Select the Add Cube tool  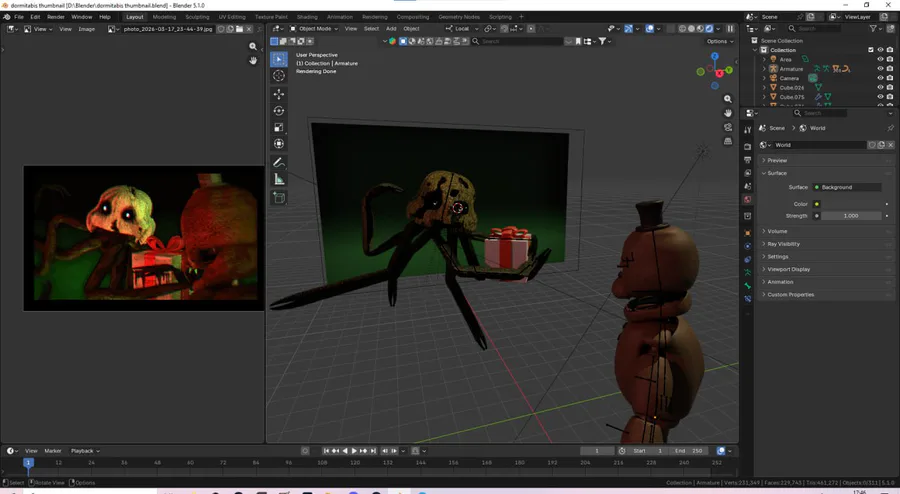coord(279,198)
